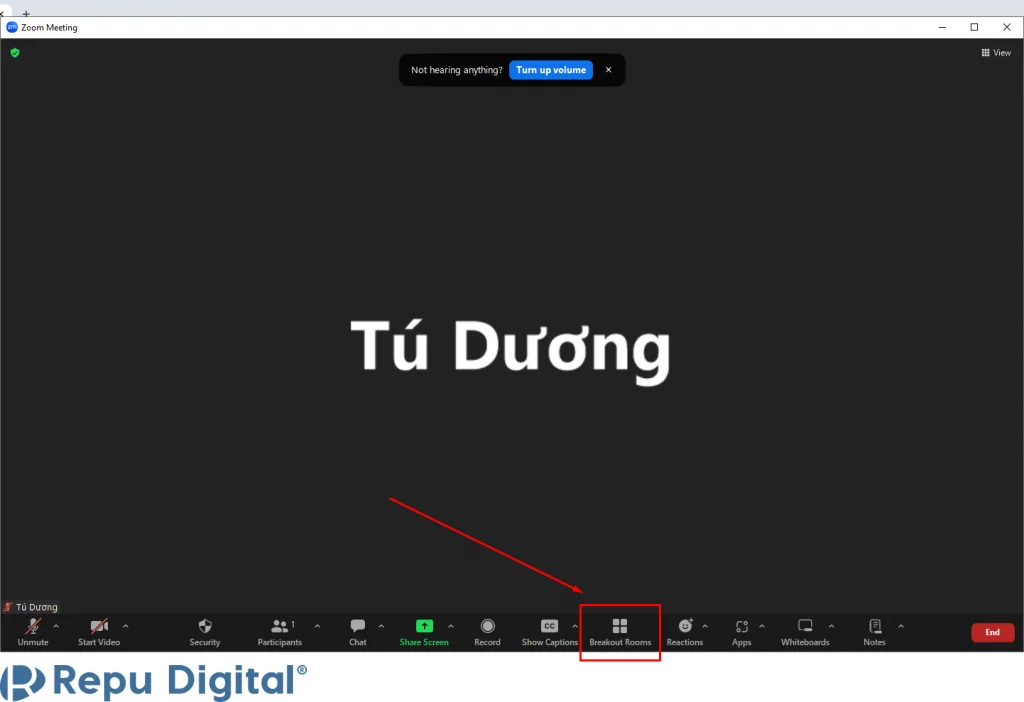Screen dimensions: 1024x702
Task: Expand arrow next to Participants
Action: point(317,626)
